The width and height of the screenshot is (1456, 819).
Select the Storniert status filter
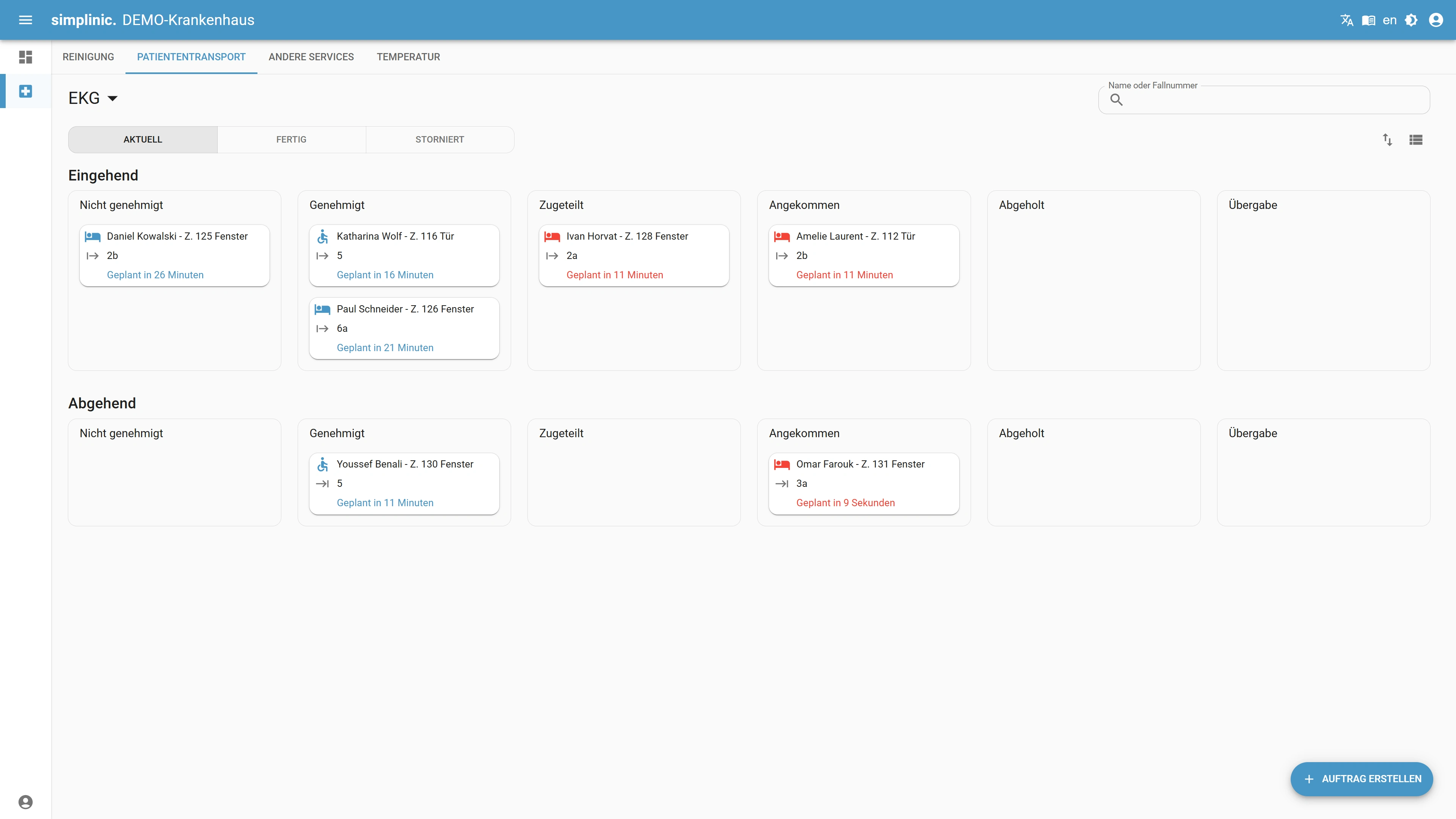[439, 140]
